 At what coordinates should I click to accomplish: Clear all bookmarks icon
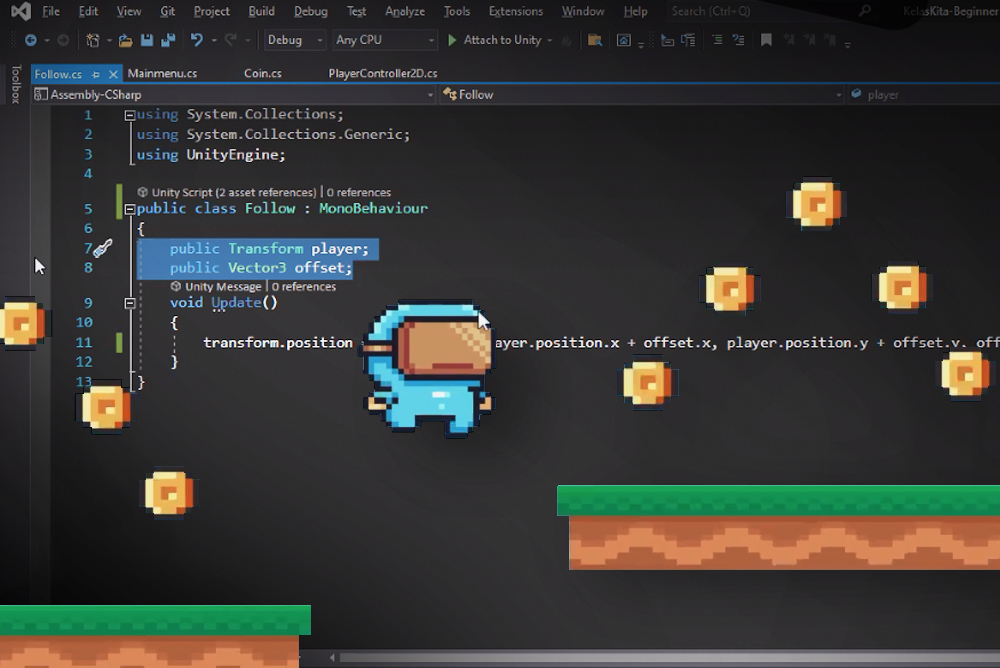click(830, 40)
